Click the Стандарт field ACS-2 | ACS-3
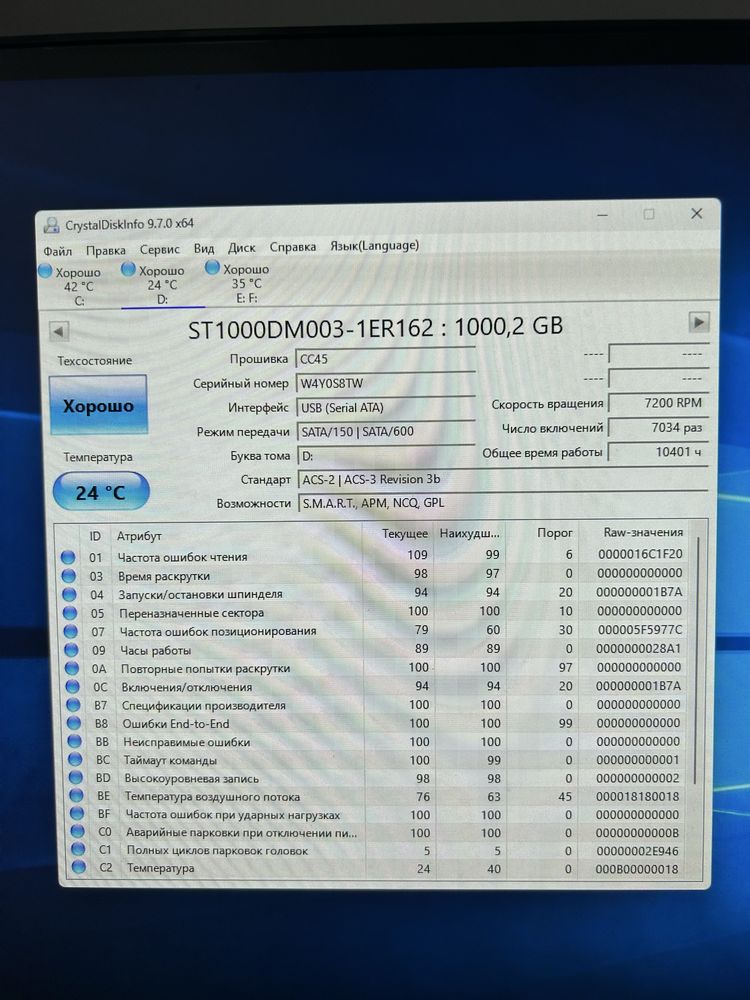Viewport: 750px width, 1000px height. point(503,479)
